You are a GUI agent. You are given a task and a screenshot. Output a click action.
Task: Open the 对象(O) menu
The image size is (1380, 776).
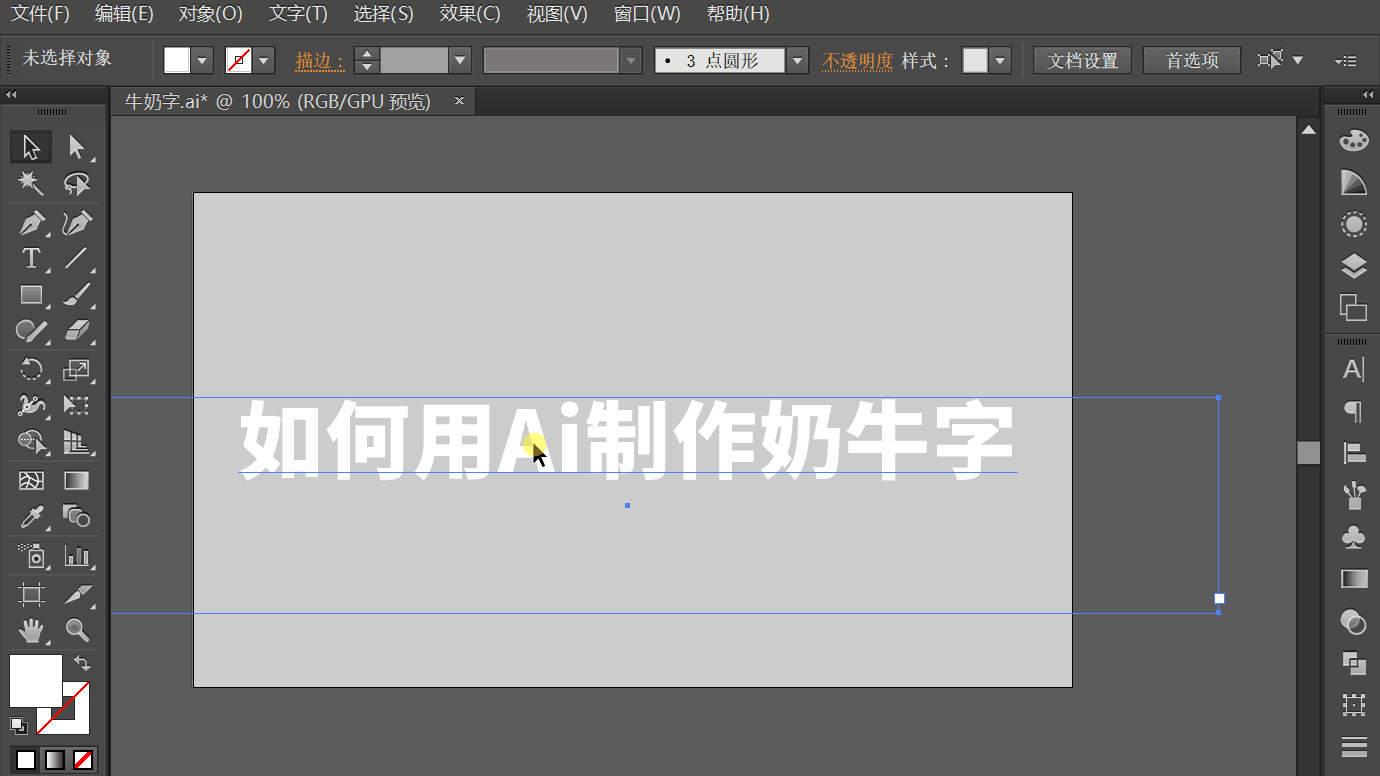210,14
